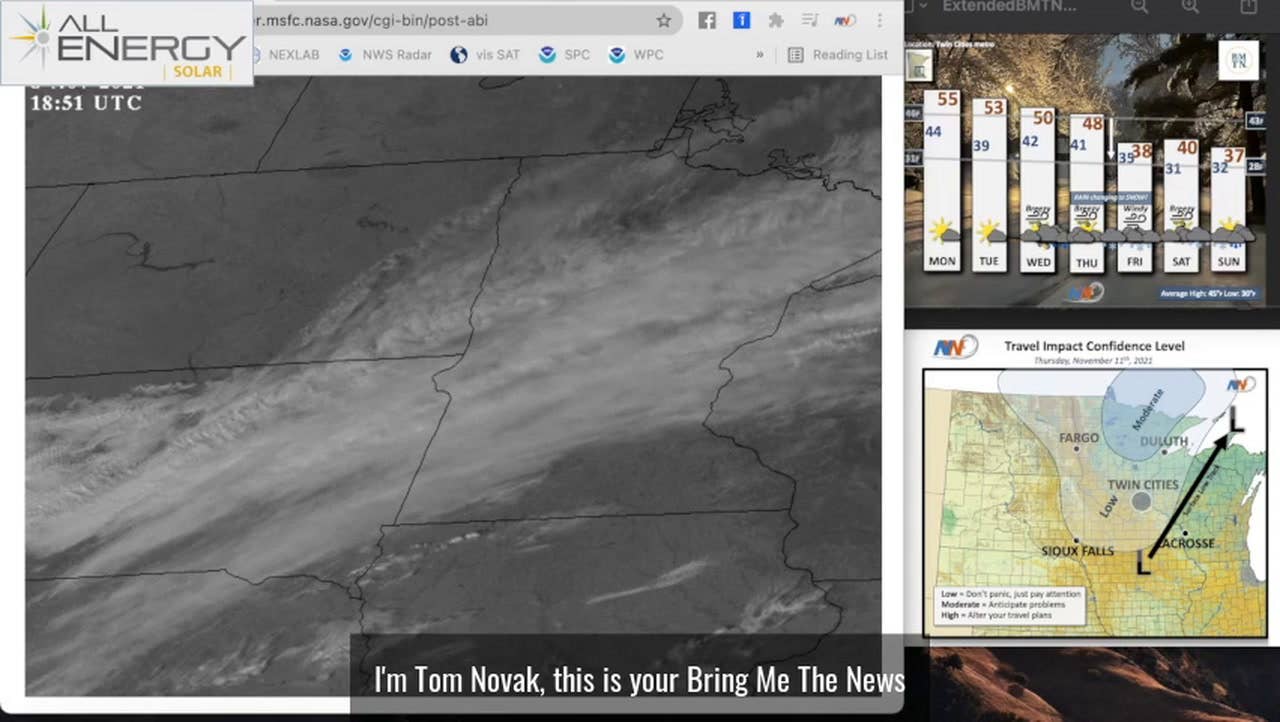
Task: Click the "Travel Impact Confidence Level" heading
Action: (x=1094, y=346)
